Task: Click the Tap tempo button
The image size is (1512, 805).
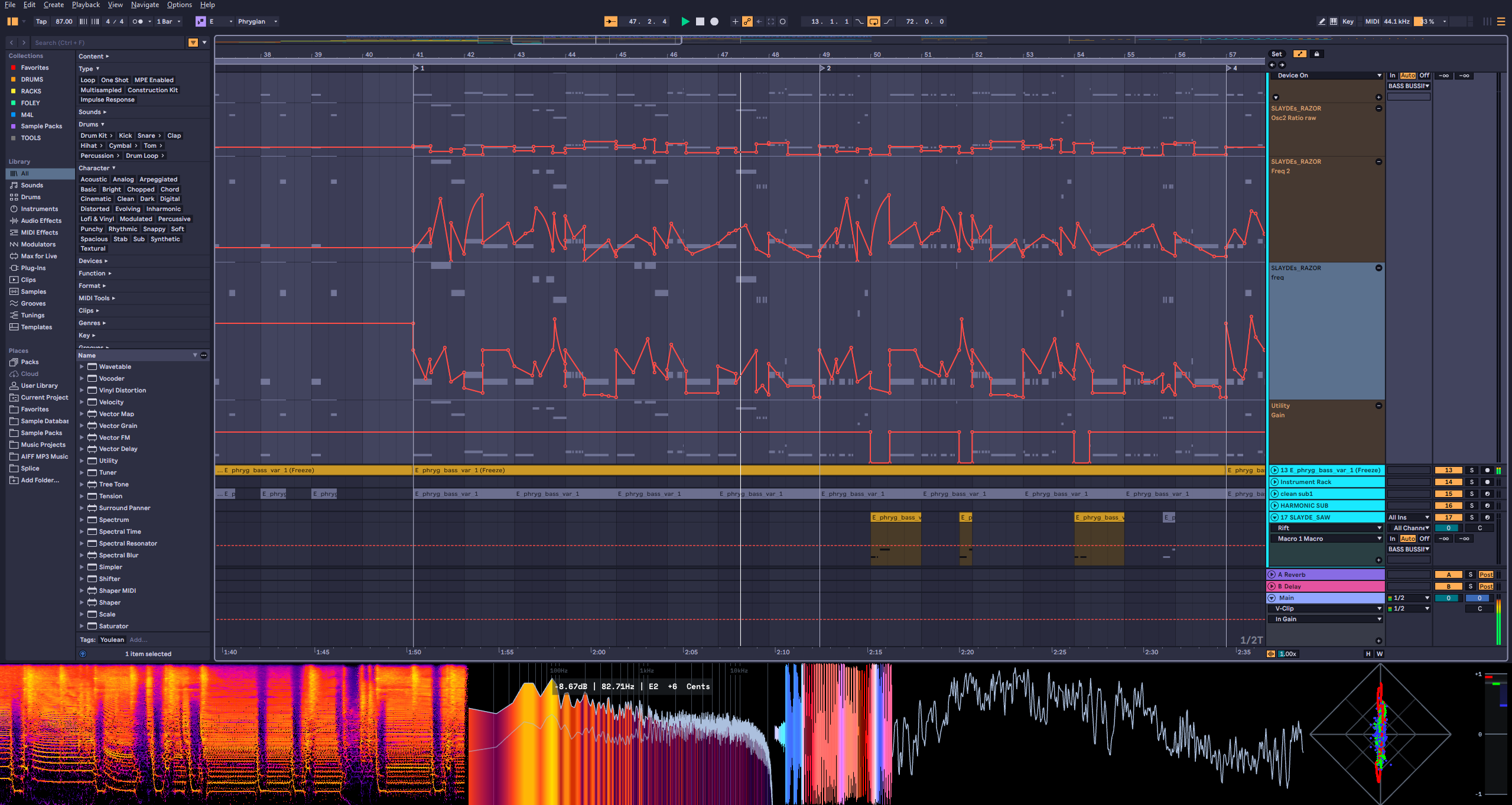Action: point(41,21)
